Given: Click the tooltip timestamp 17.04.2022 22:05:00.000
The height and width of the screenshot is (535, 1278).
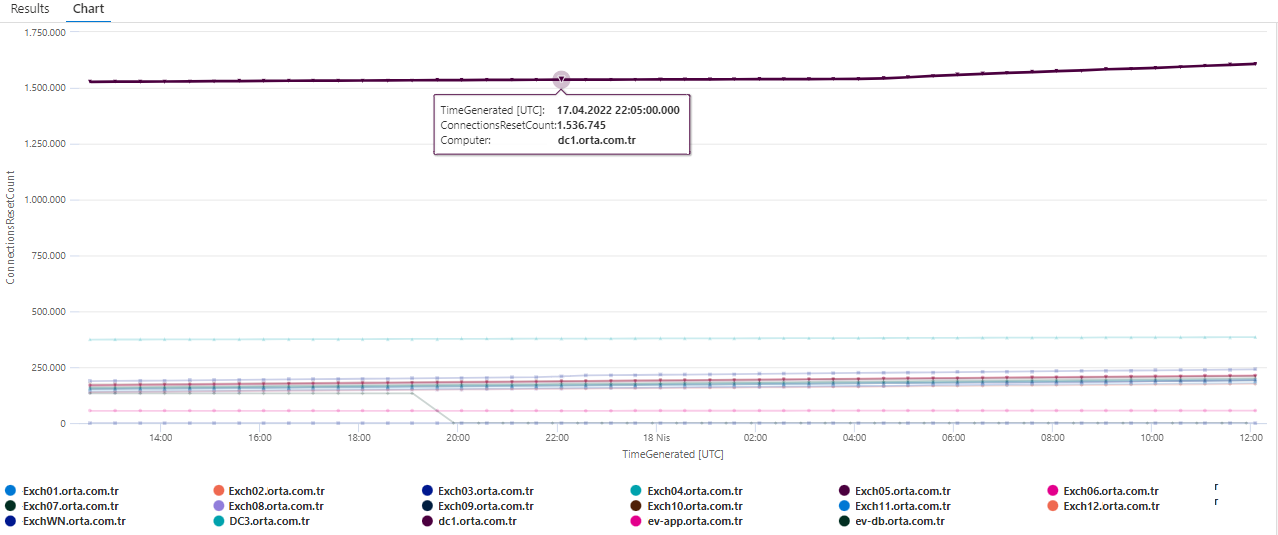Looking at the screenshot, I should [618, 110].
